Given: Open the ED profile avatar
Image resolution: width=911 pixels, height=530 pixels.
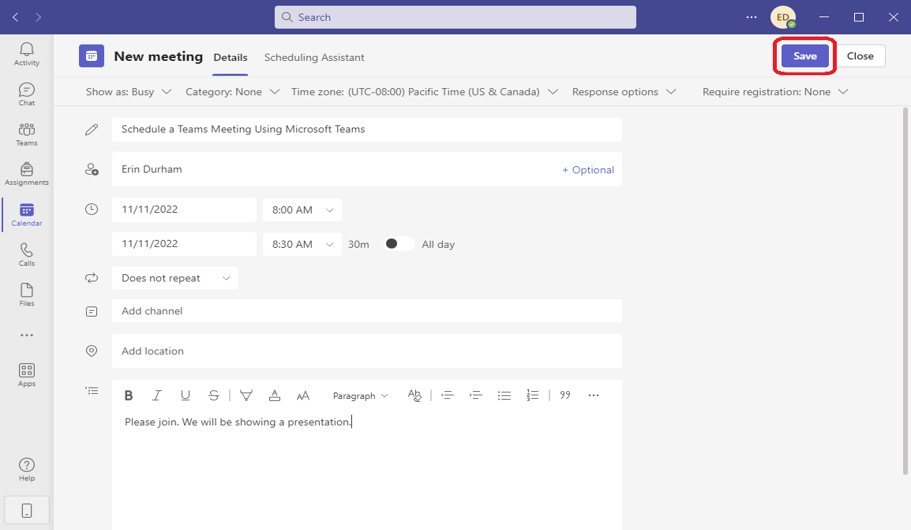Looking at the screenshot, I should tap(783, 17).
